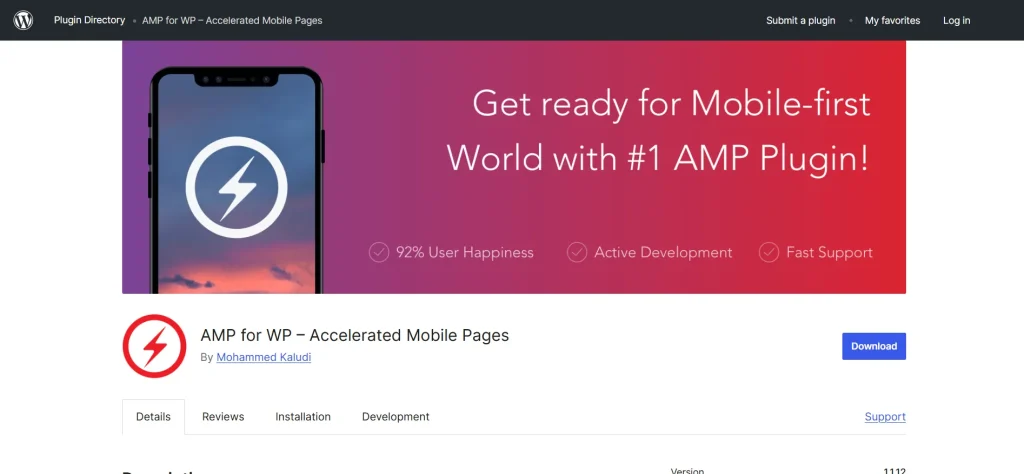
Task: Click breadcrumb AMP for WP – Accelerated Mobile Pages
Action: click(232, 20)
